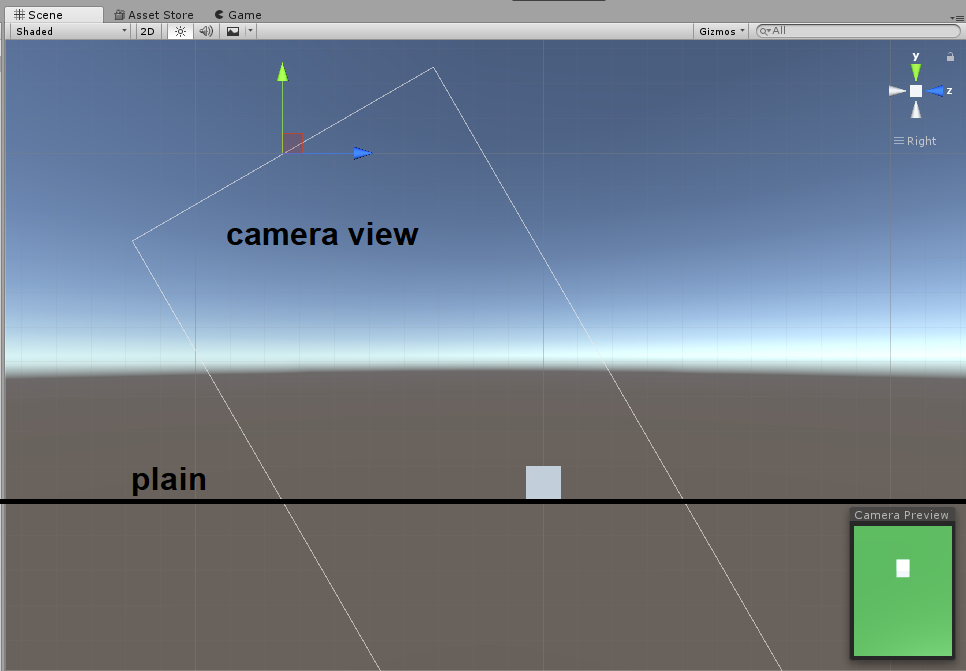The height and width of the screenshot is (671, 966).
Task: Switch to the Game tab
Action: pyautogui.click(x=238, y=15)
